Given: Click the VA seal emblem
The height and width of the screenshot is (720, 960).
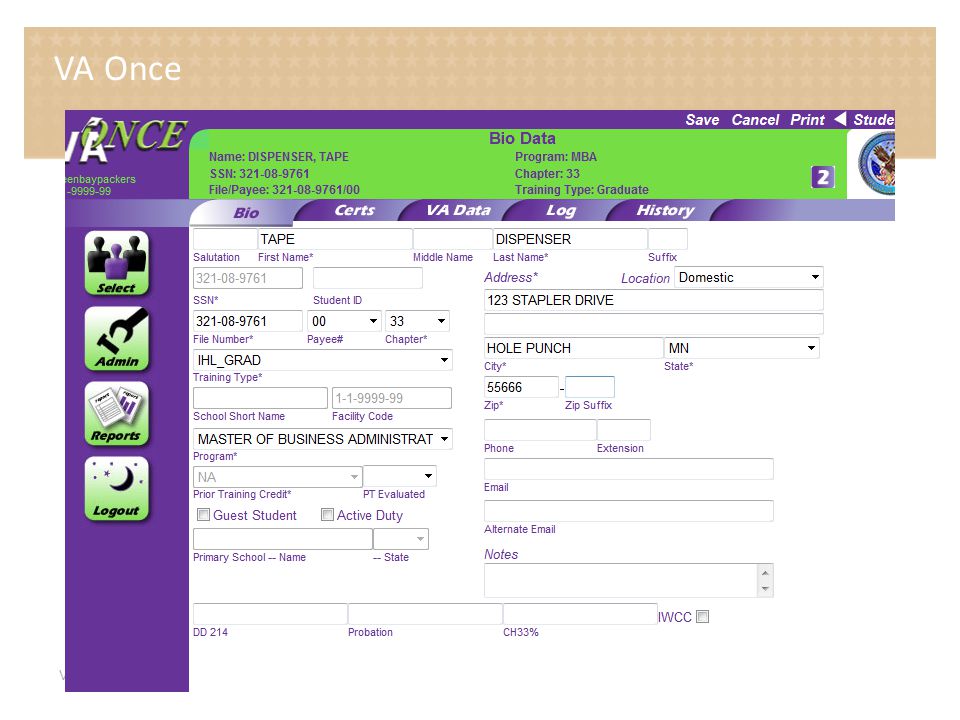Looking at the screenshot, I should click(x=876, y=163).
